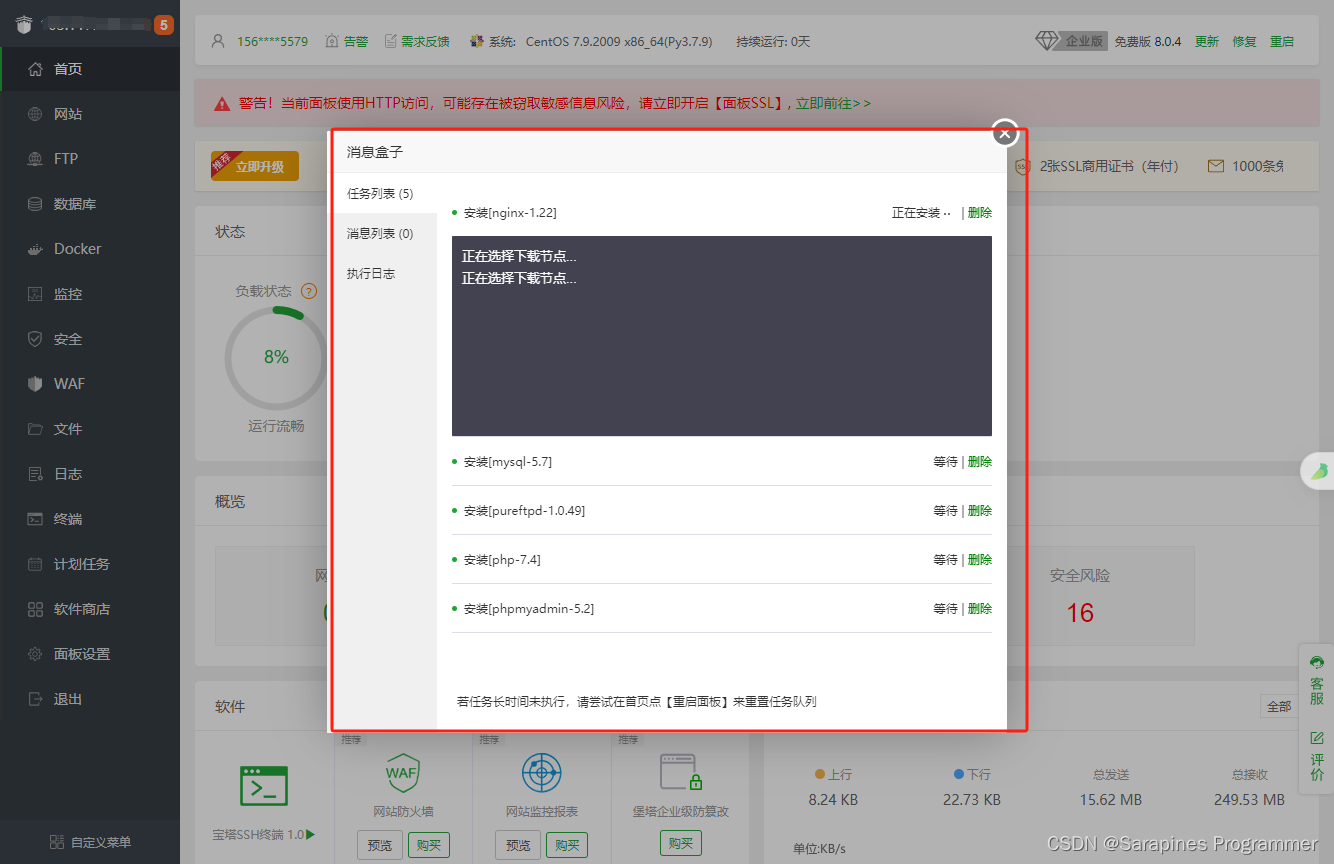This screenshot has height=864, width=1334.
Task: Click the 立即升级 upgrade button
Action: (x=256, y=167)
